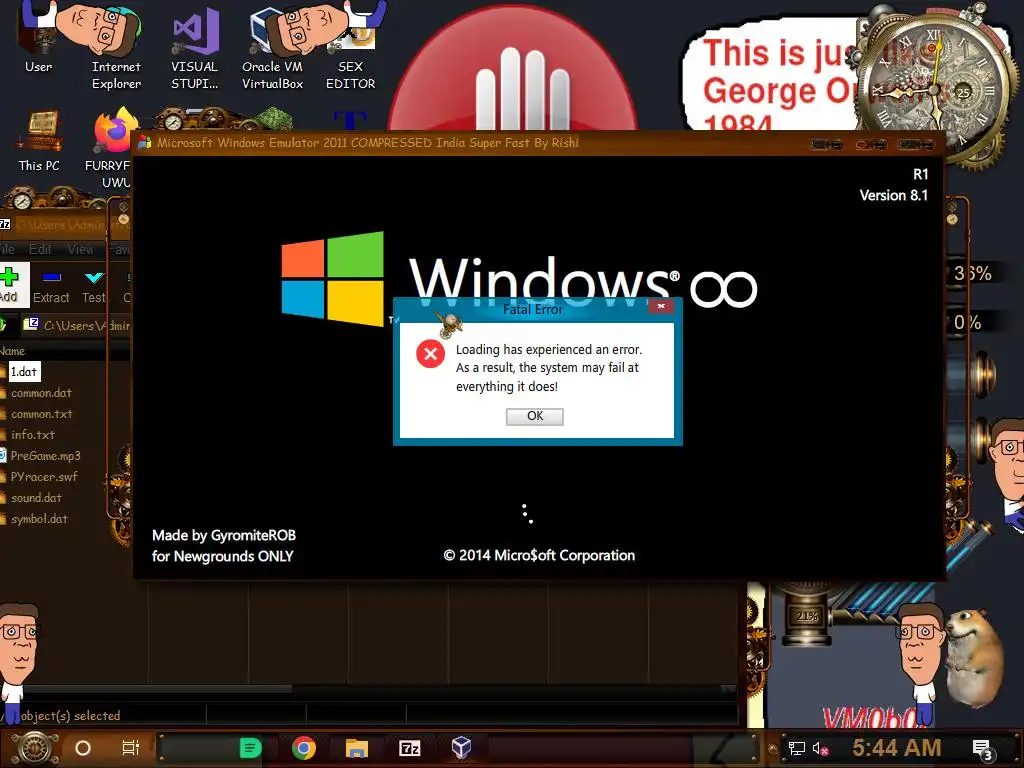Open the File menu in 7-Zip
This screenshot has width=1024, height=768.
7,249
